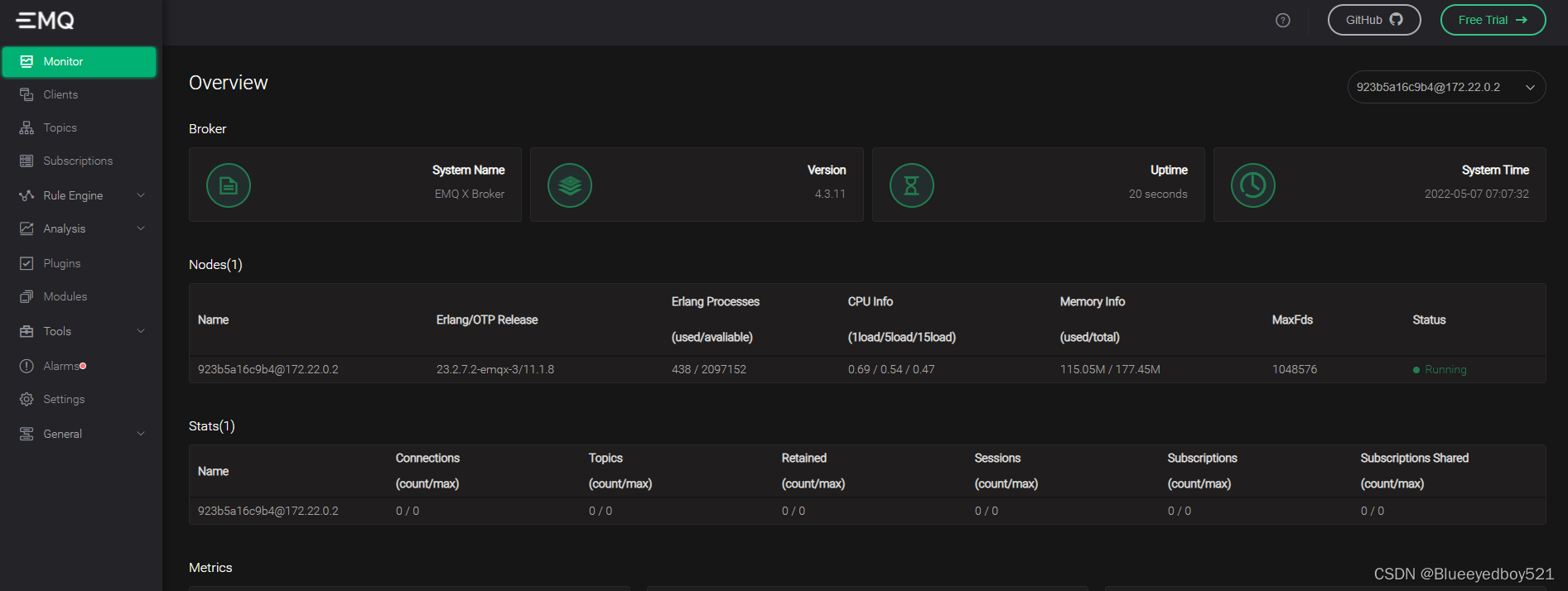The height and width of the screenshot is (591, 1568).
Task: Click the Settings gear icon
Action: (x=27, y=399)
